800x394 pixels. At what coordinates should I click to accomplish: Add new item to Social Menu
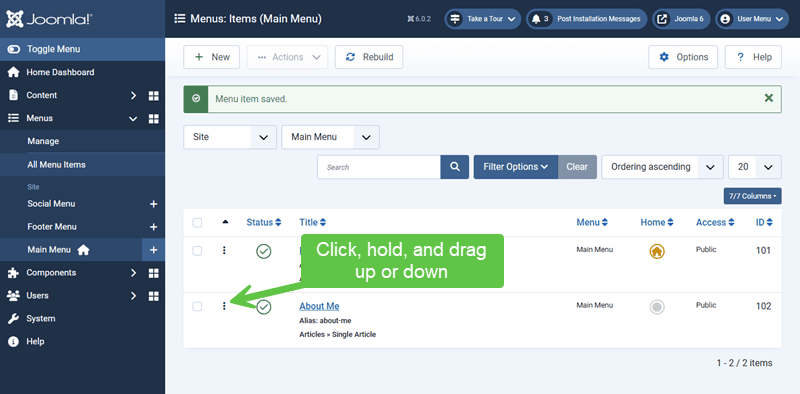153,204
